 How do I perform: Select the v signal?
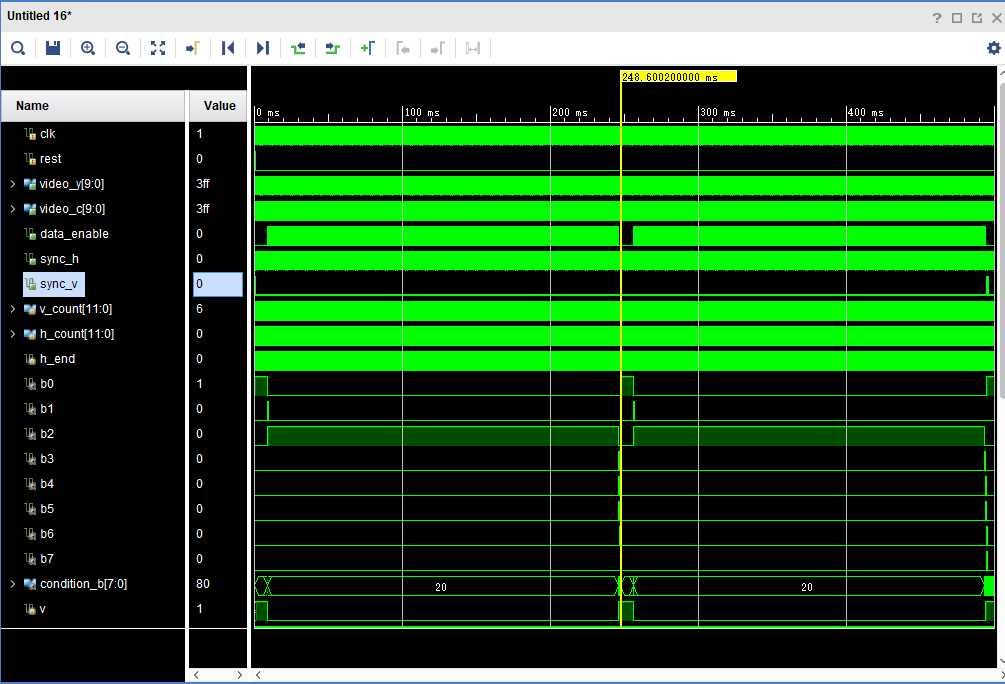click(42, 609)
